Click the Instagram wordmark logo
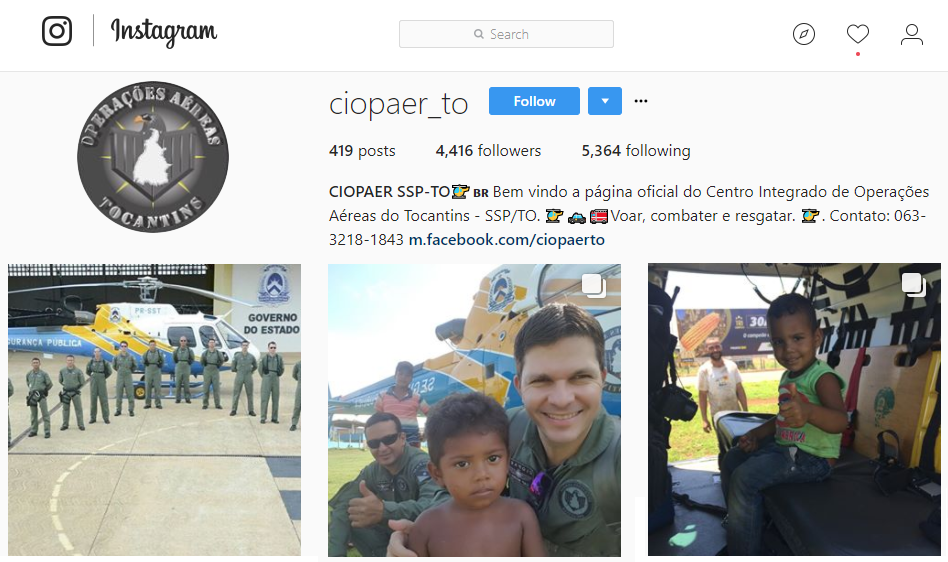Screen dimensions: 948x562 [x=164, y=32]
